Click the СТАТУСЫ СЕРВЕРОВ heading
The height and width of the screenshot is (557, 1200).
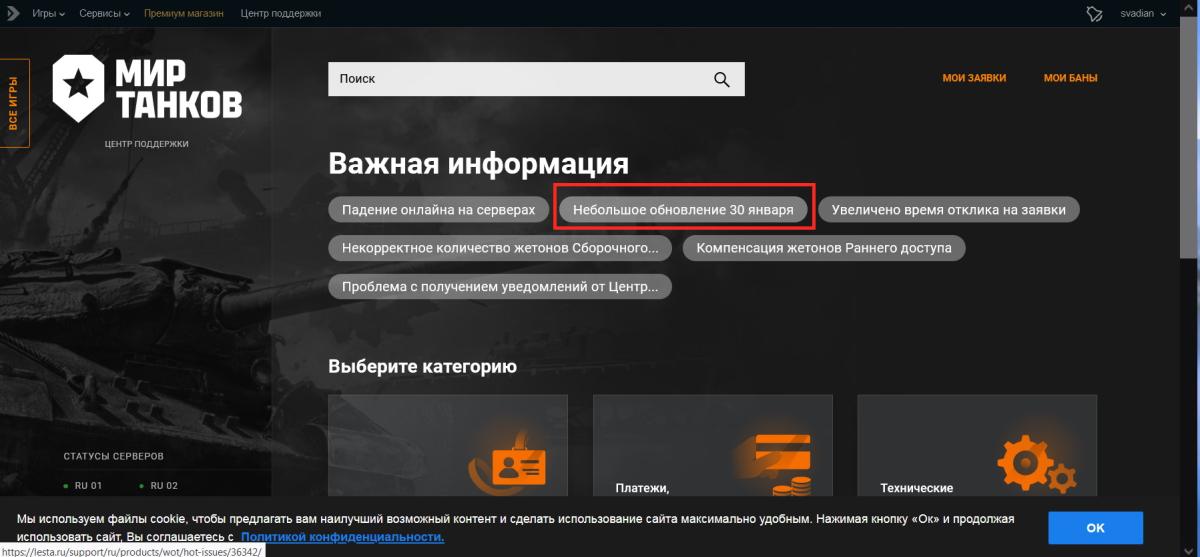click(x=113, y=456)
